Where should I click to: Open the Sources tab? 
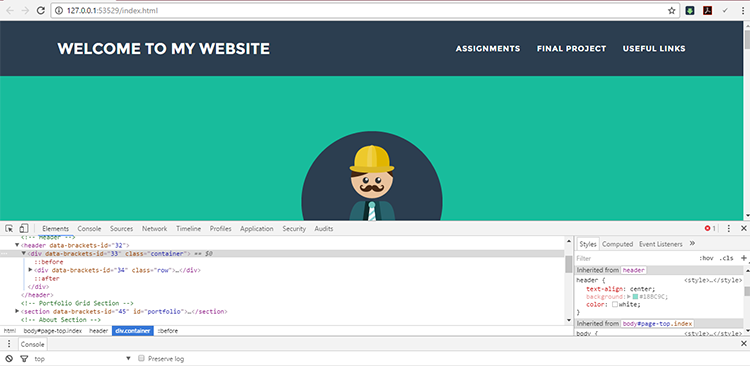click(x=121, y=229)
